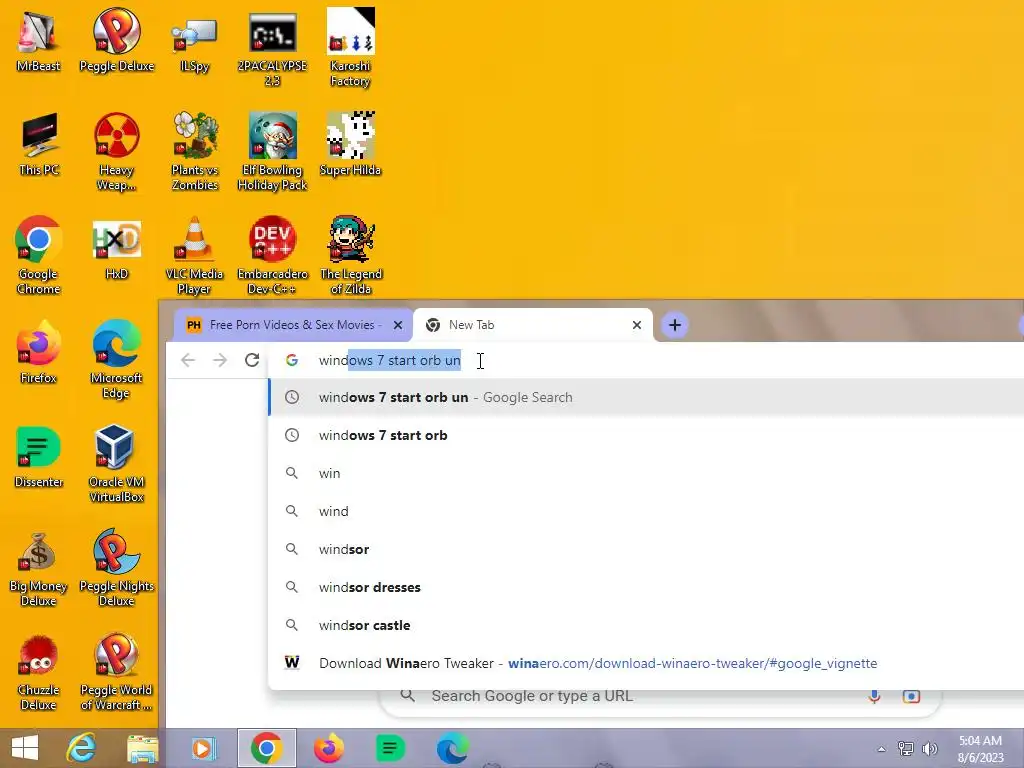Screen dimensions: 1024x768
Task: Select the Microsoft Edge desktop shortcut
Action: tap(117, 359)
